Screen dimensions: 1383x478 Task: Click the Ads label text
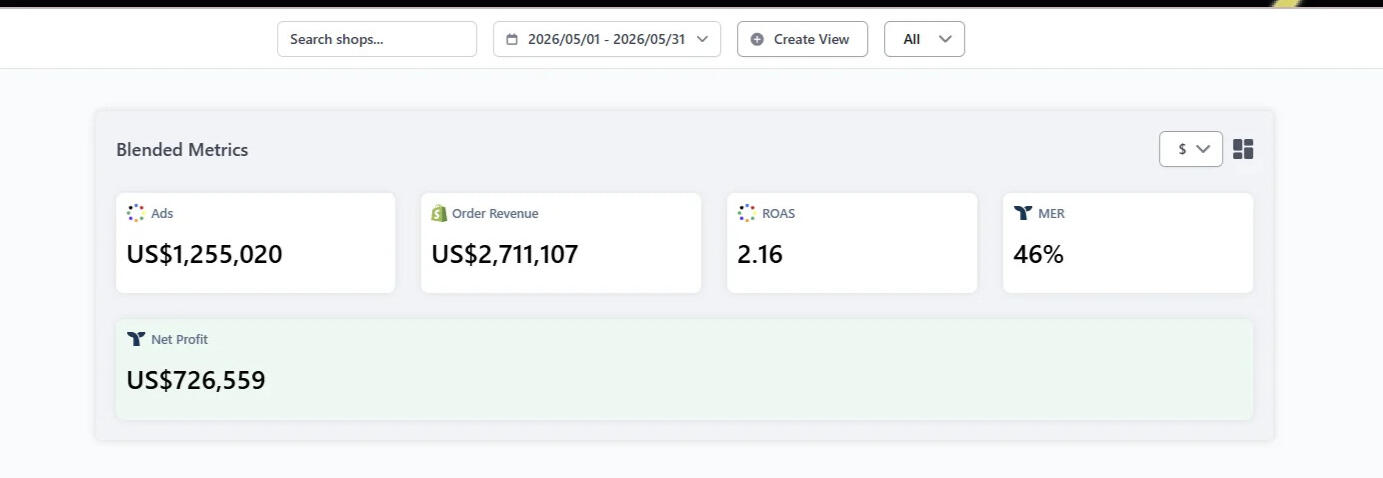coord(162,213)
